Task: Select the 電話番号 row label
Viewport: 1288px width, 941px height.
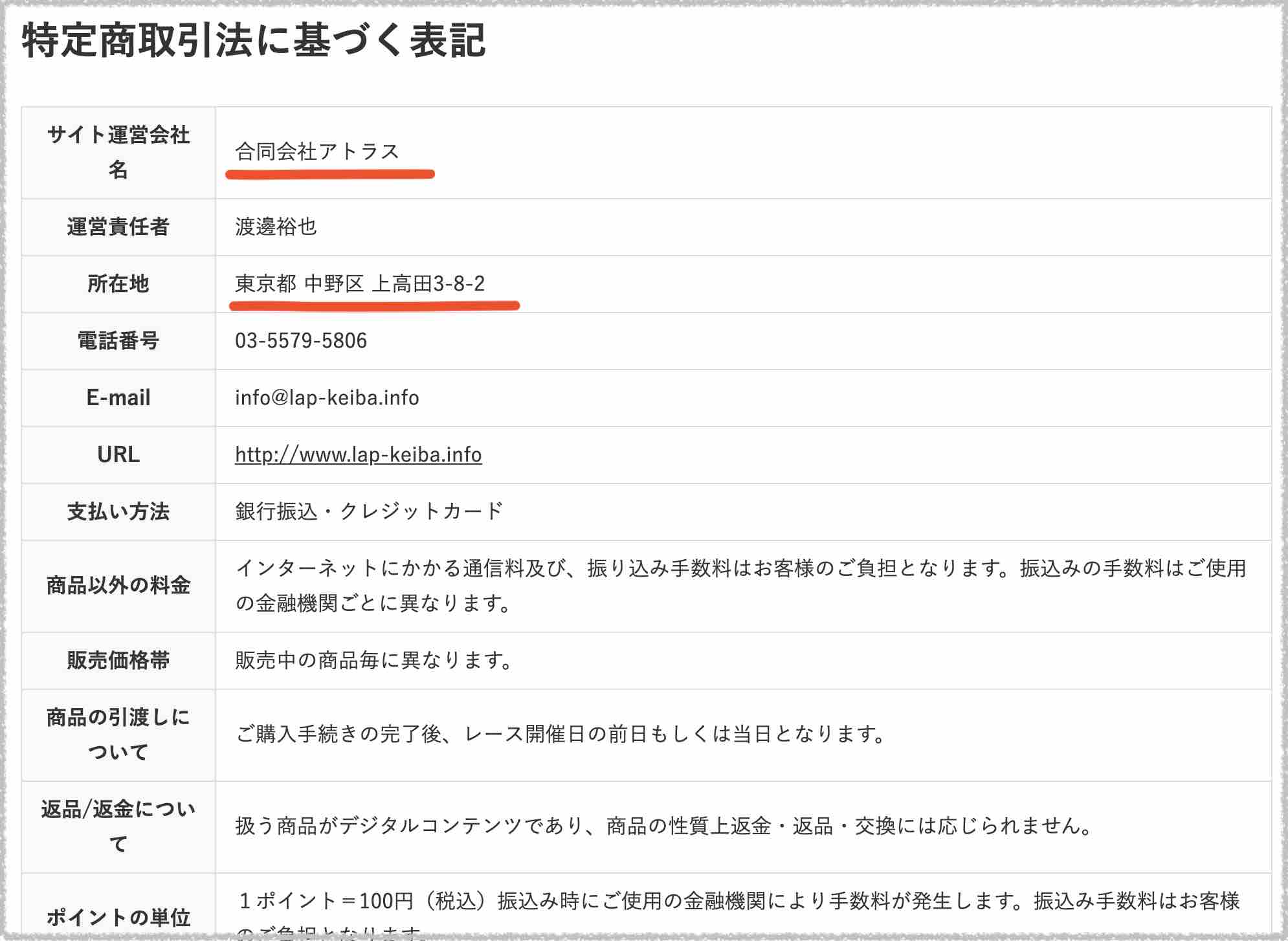Action: tap(118, 341)
